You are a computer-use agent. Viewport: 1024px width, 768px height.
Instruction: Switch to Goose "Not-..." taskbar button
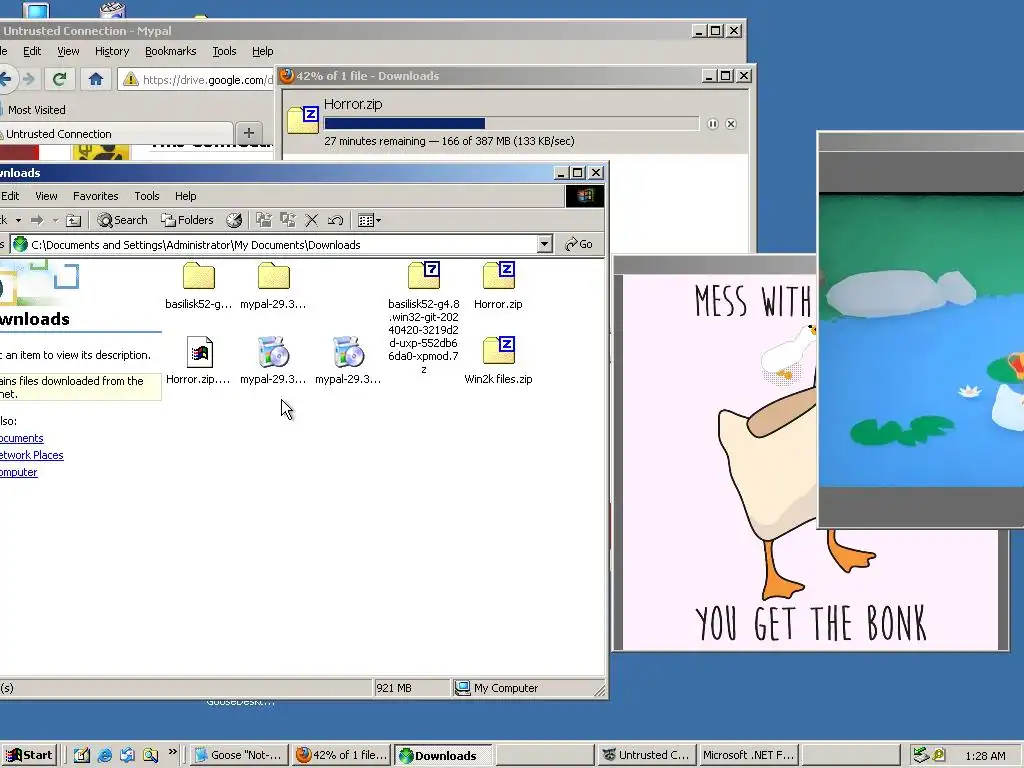pos(239,755)
